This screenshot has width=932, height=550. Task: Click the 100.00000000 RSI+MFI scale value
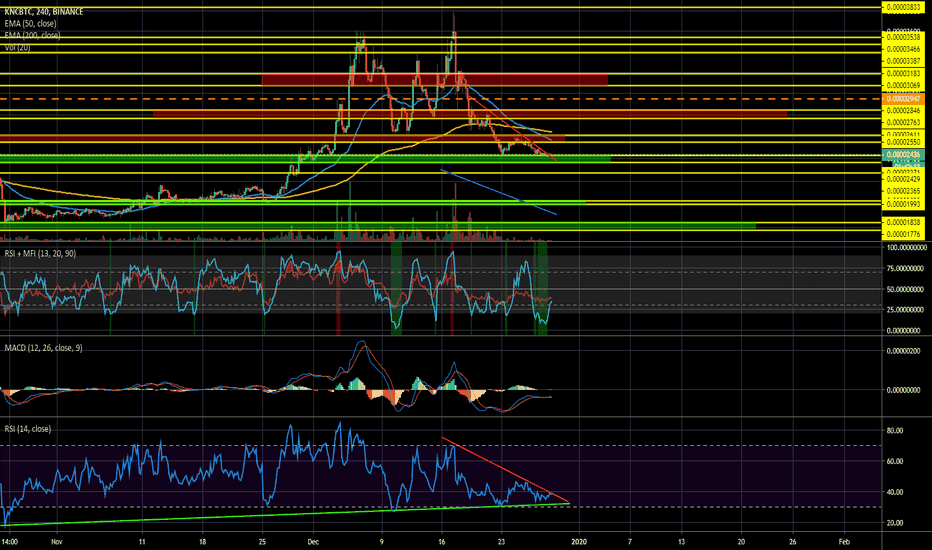(x=906, y=247)
